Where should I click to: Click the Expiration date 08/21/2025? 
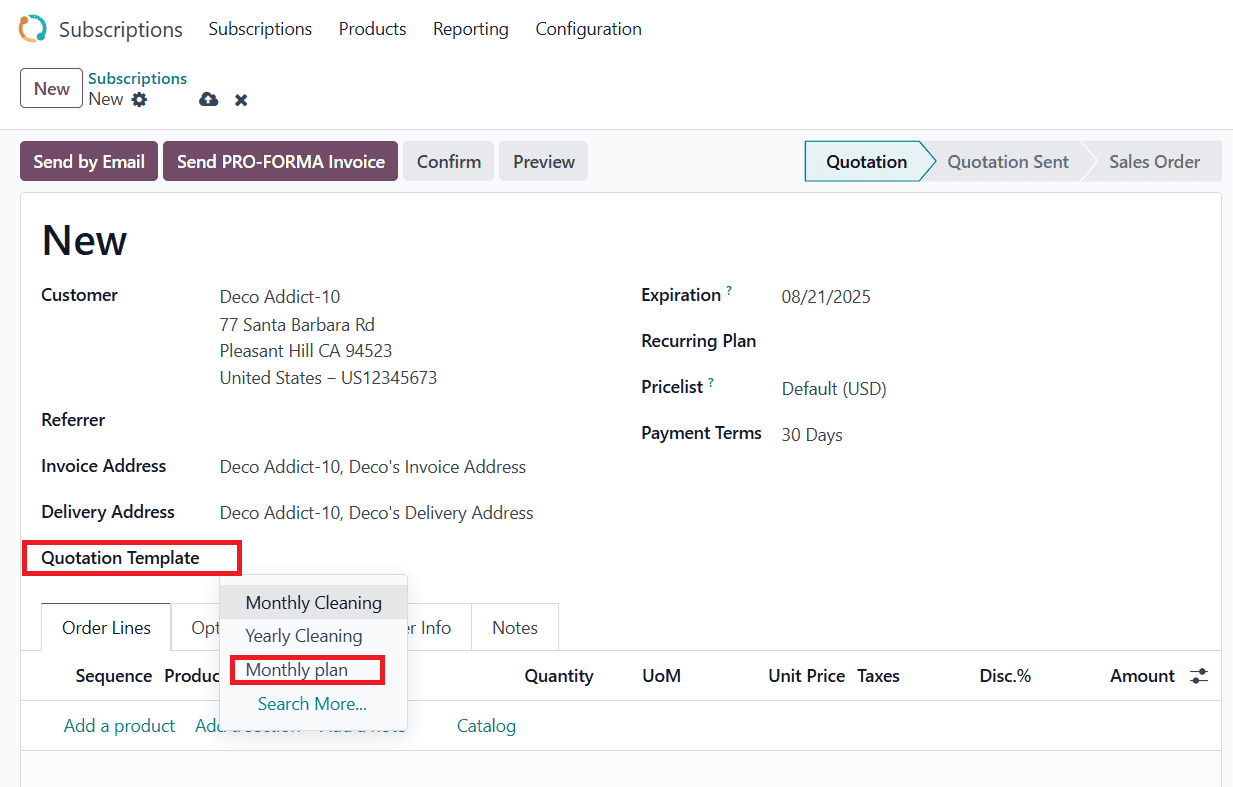coord(826,297)
